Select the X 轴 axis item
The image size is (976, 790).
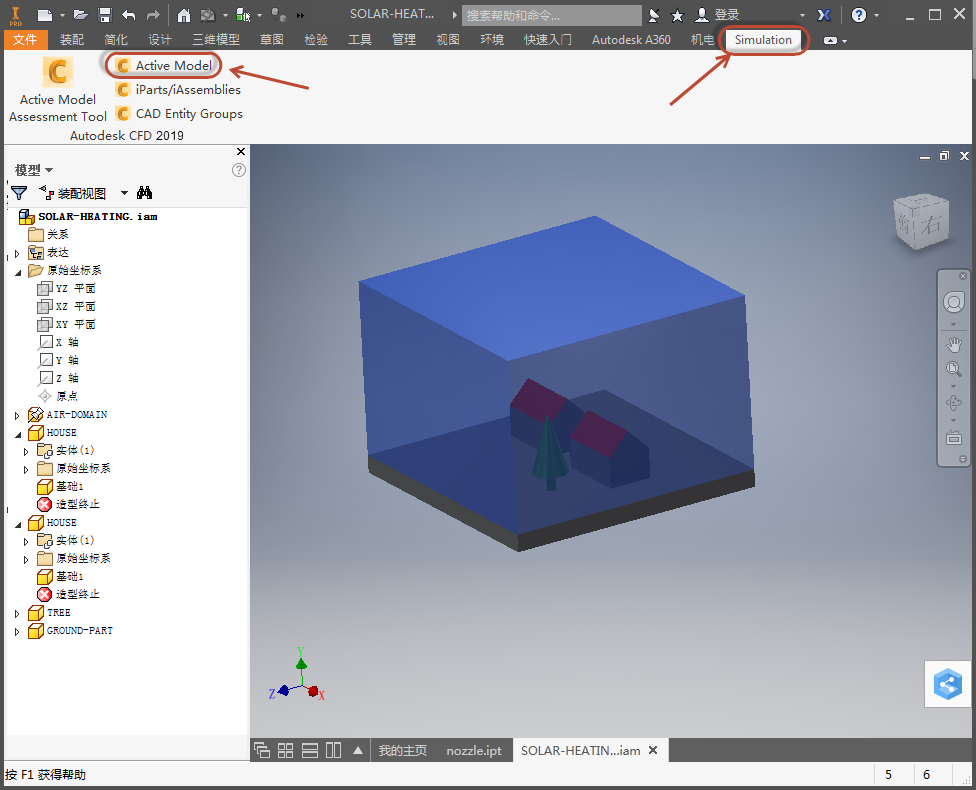(x=59, y=342)
